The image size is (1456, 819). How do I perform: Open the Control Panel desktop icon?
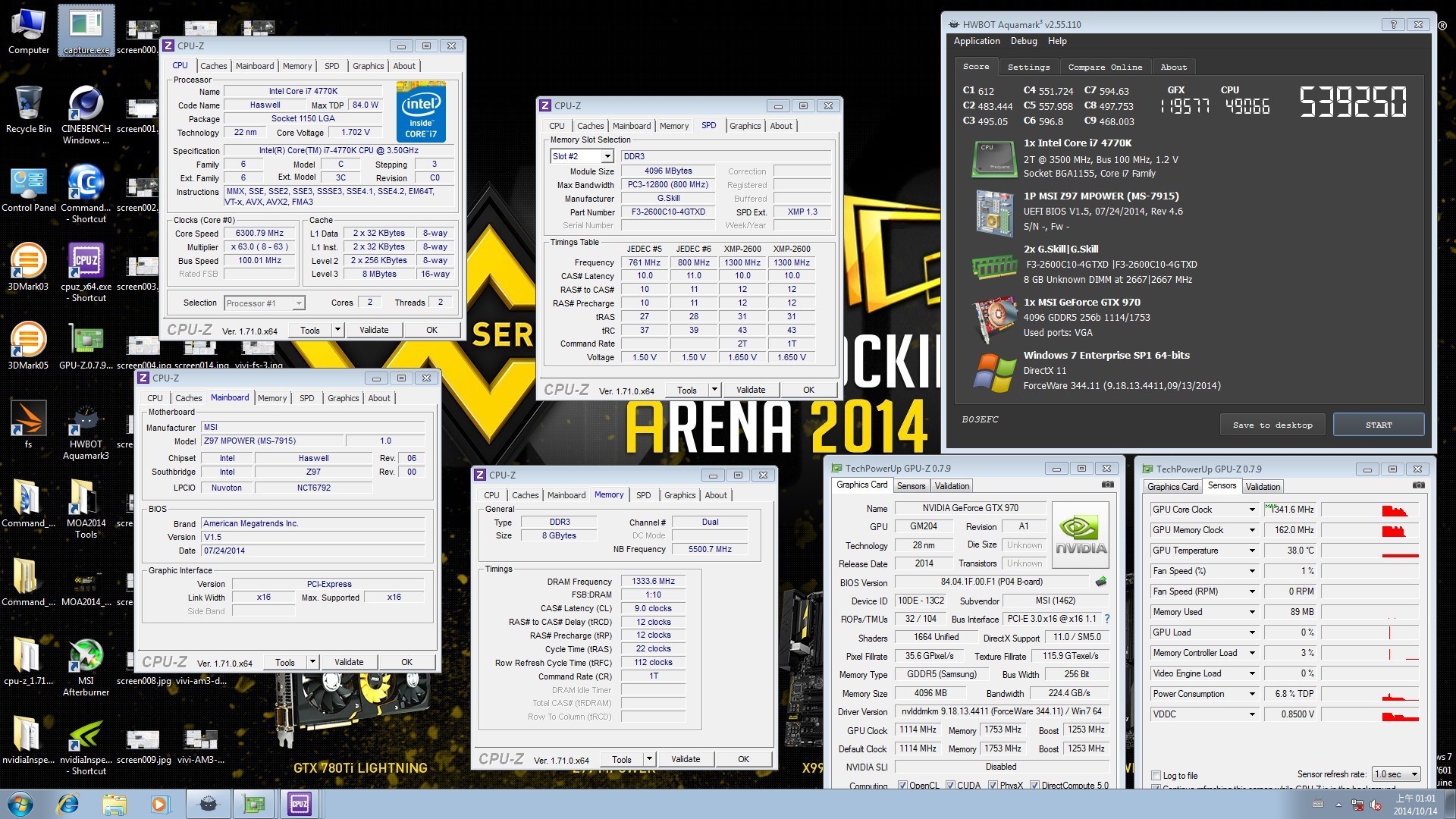coord(29,188)
